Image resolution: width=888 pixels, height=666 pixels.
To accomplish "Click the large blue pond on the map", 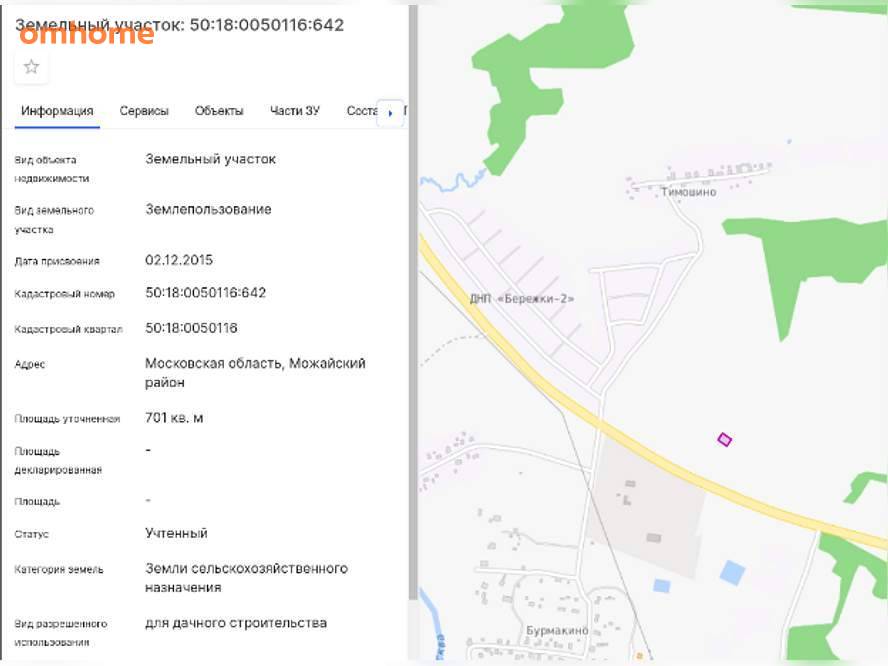I will (732, 572).
